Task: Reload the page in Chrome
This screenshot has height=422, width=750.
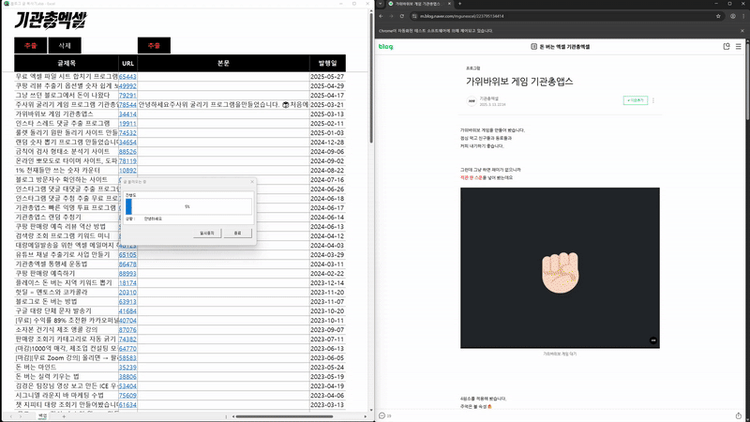Action: [402, 16]
